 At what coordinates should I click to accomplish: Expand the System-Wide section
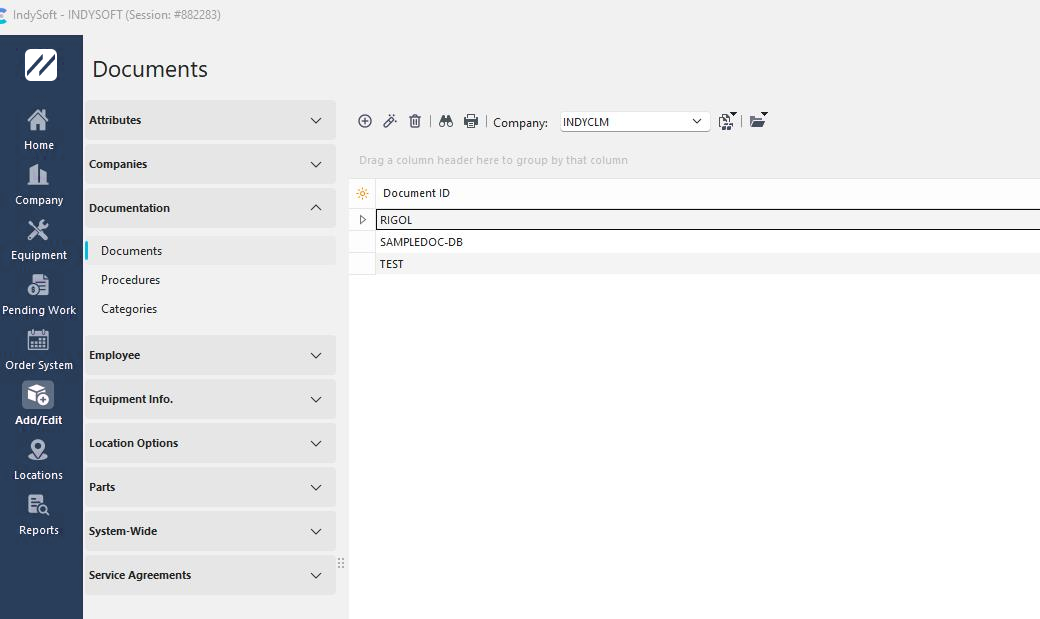click(210, 531)
